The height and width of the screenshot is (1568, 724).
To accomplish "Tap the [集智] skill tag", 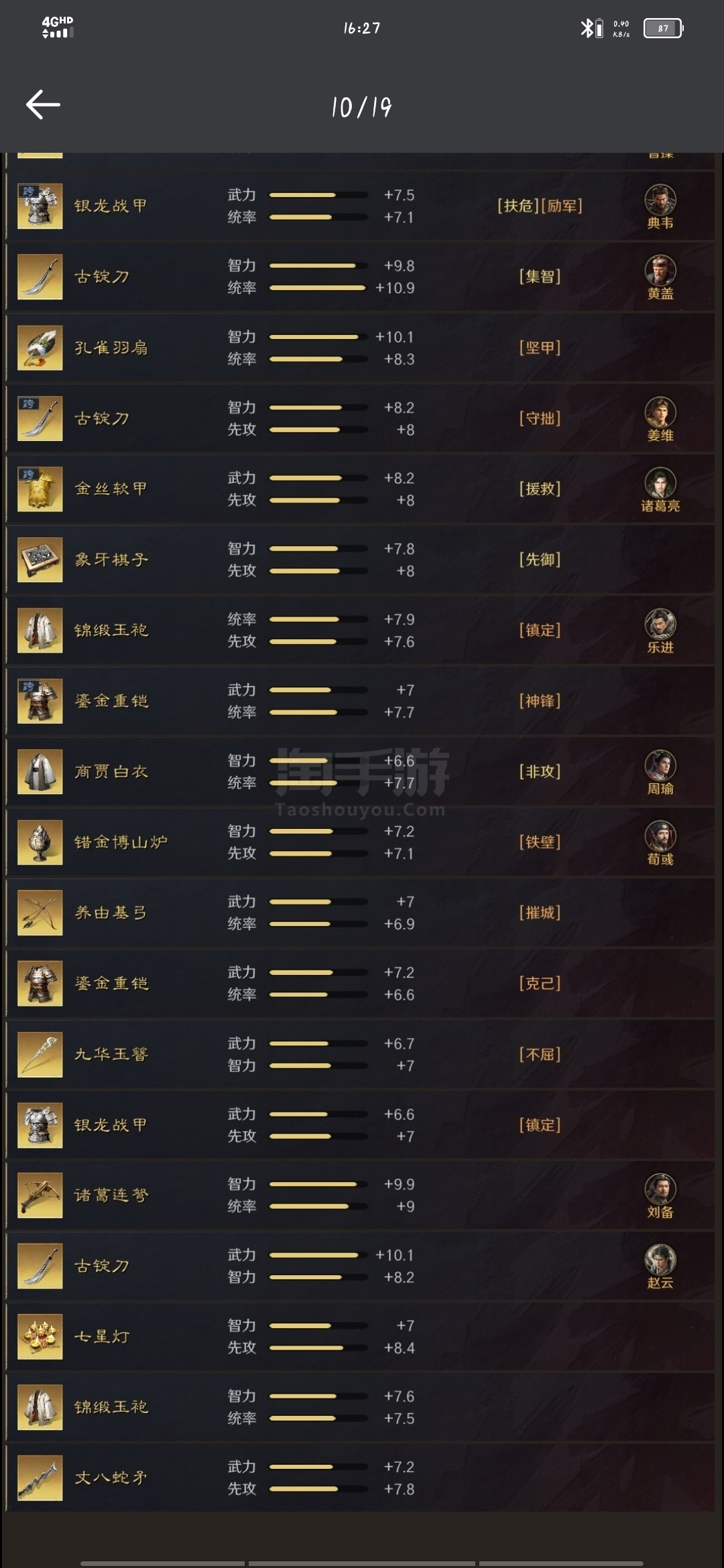I will (540, 277).
